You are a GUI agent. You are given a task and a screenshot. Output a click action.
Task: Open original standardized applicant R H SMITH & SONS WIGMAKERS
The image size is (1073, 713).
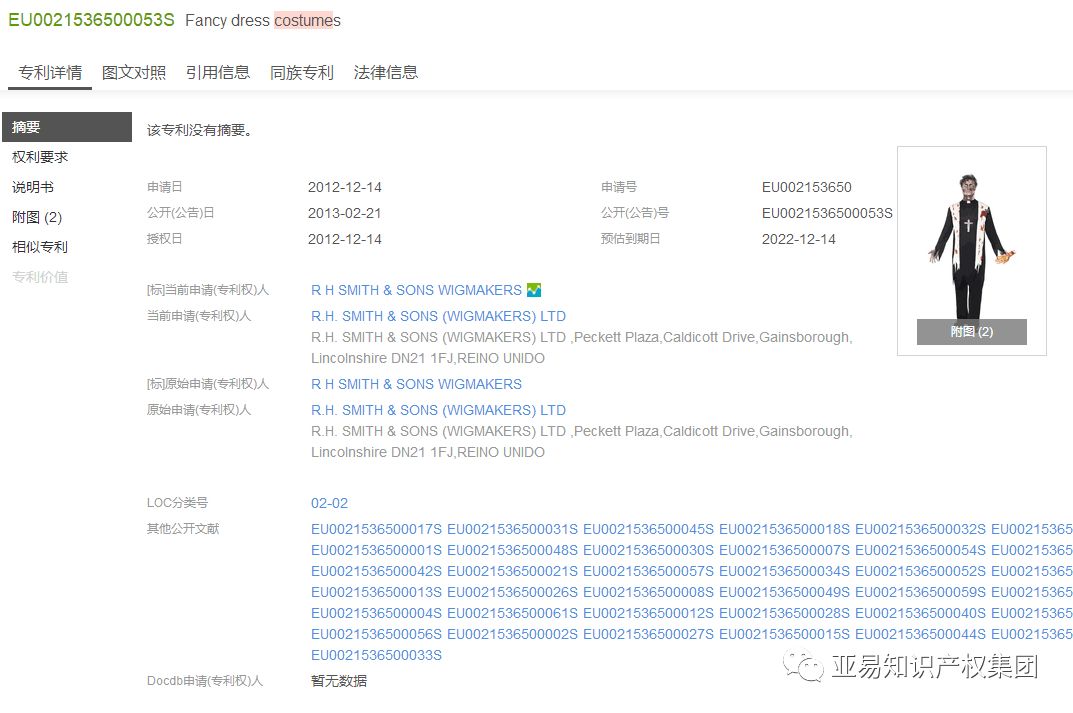[416, 384]
